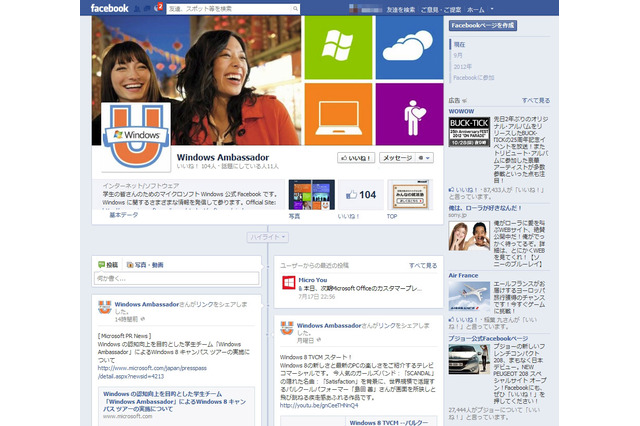Screen dimensions: 640x426
Task: Open the messages icon in top bar
Action: coord(147,8)
